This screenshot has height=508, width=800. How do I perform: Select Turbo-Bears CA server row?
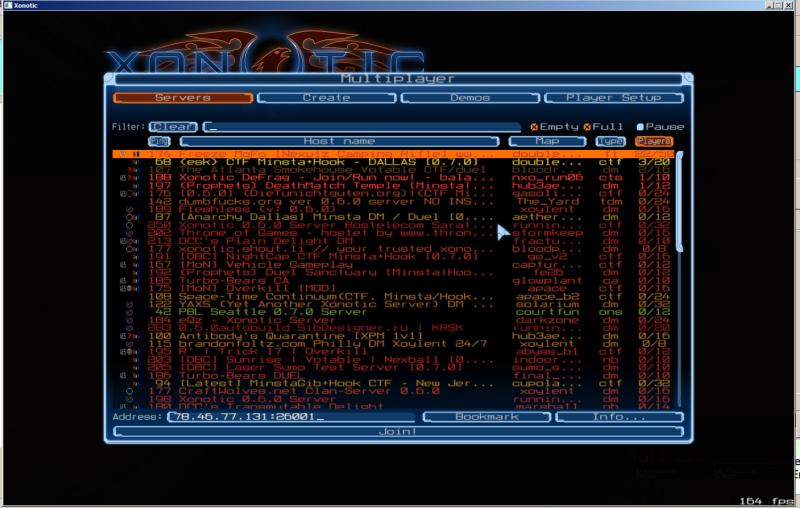(x=393, y=280)
